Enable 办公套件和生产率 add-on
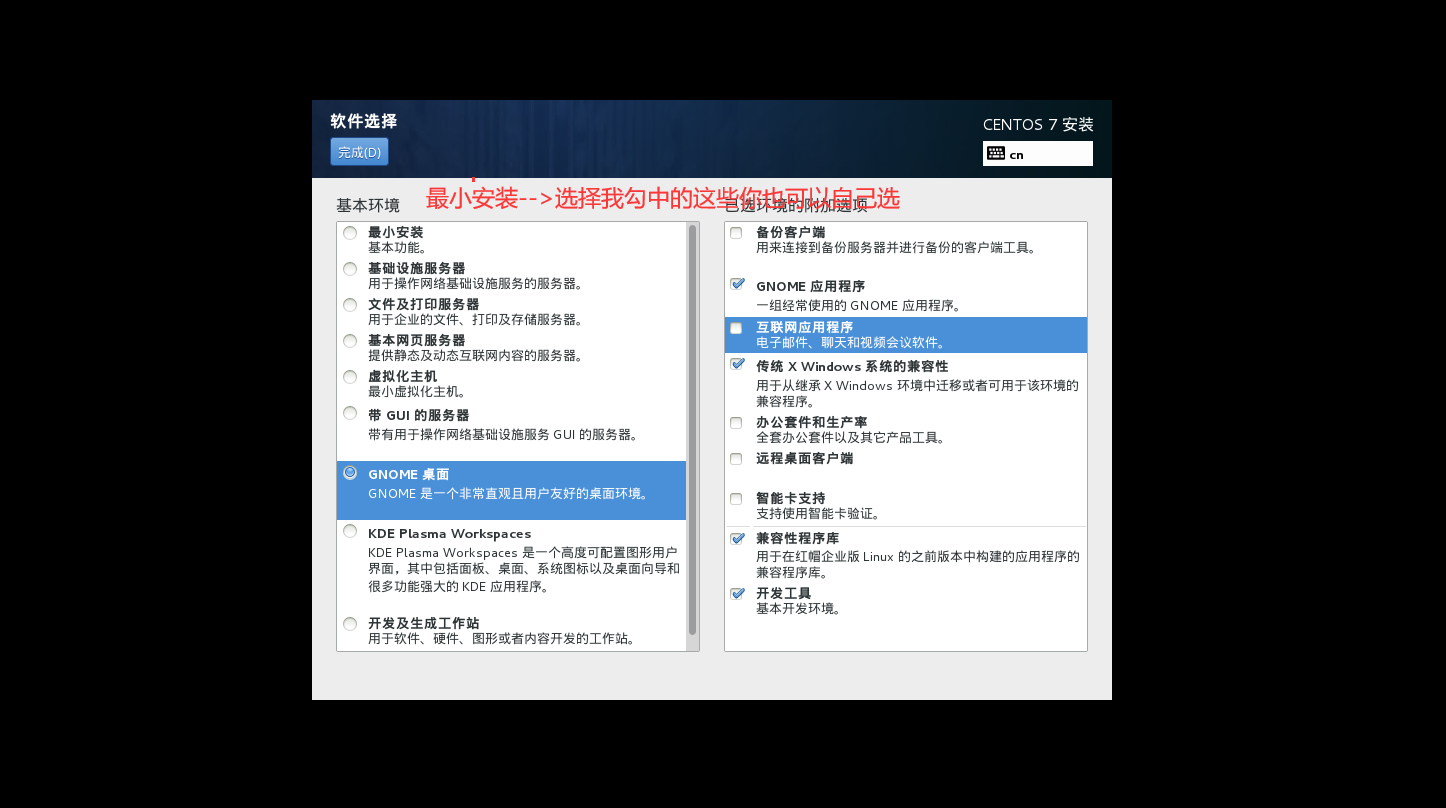Image resolution: width=1446 pixels, height=808 pixels. point(736,422)
